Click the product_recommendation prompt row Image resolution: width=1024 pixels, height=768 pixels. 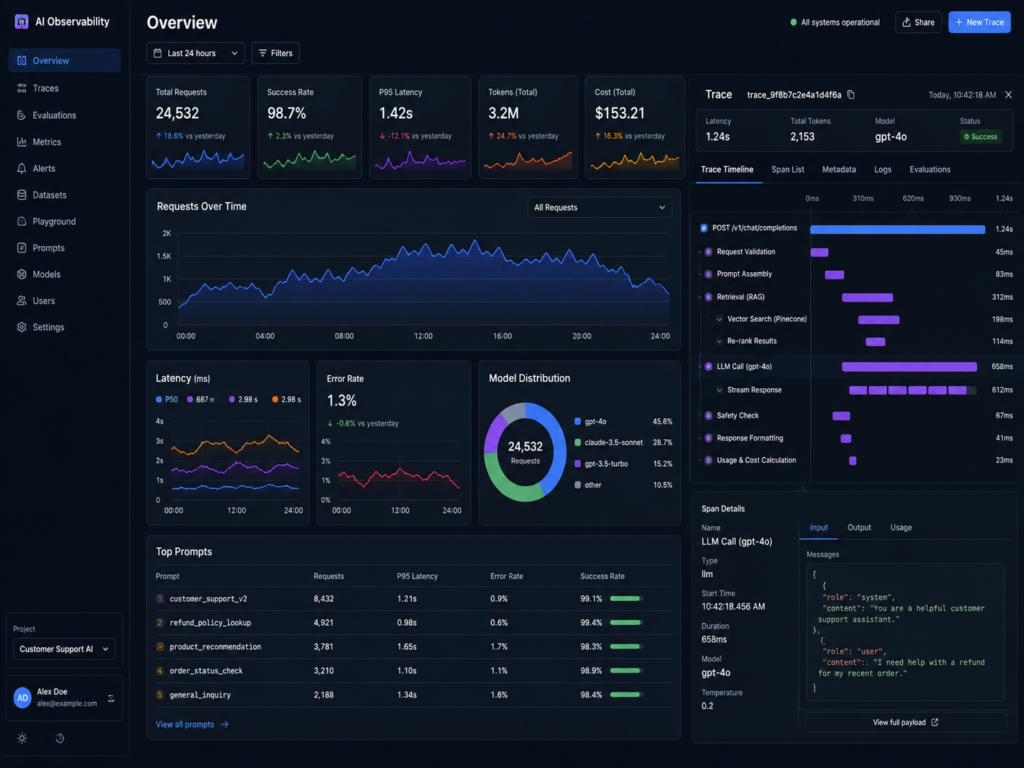tap(413, 647)
